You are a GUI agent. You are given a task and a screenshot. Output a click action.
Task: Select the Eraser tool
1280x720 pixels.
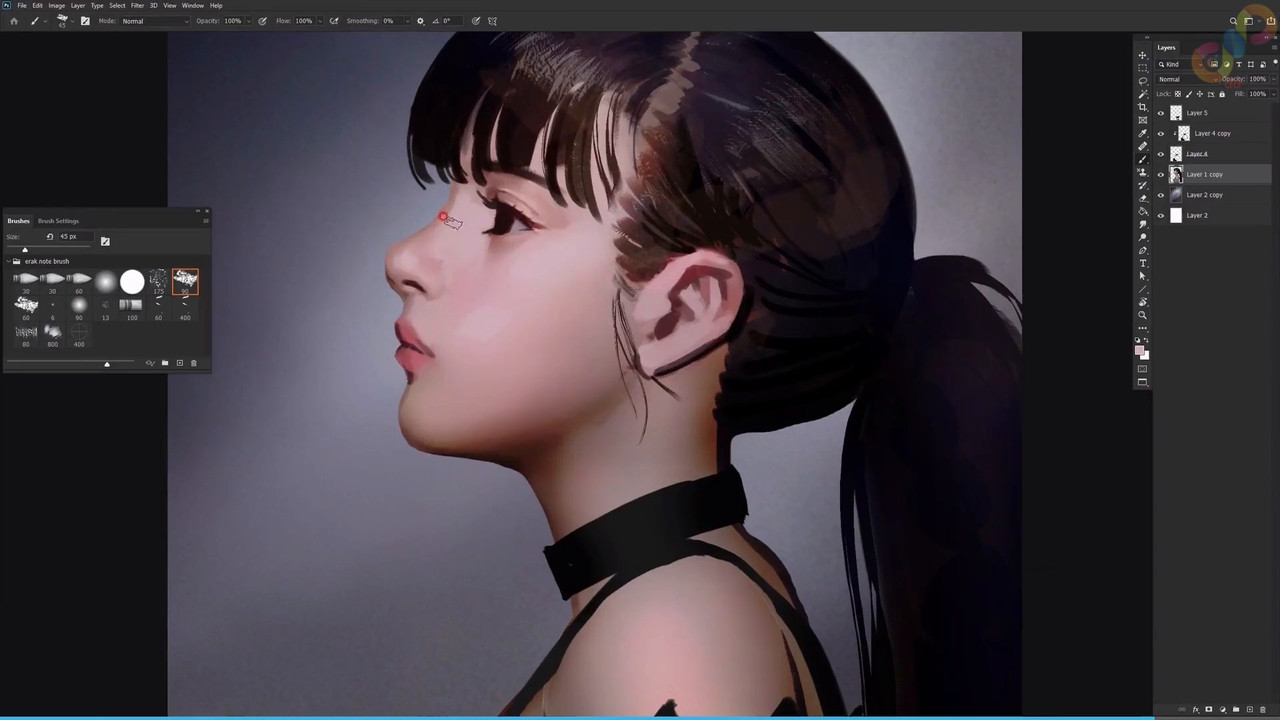point(1143,198)
